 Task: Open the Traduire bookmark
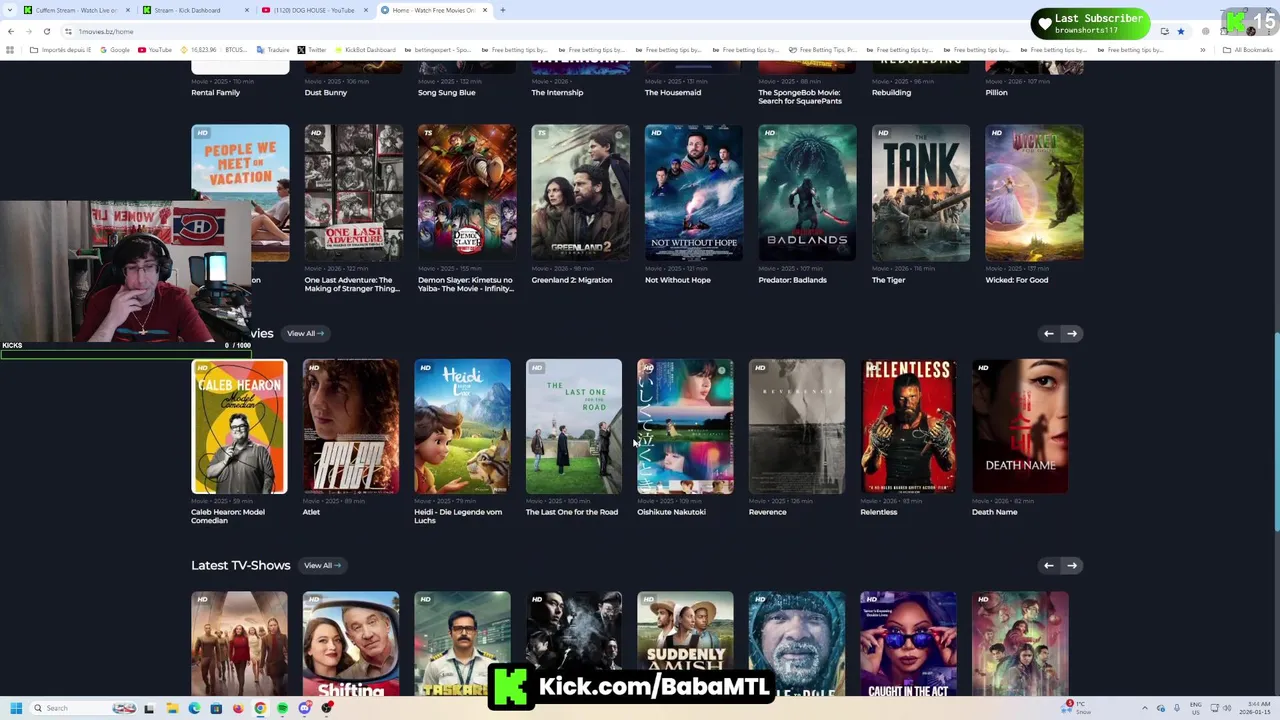click(x=273, y=50)
